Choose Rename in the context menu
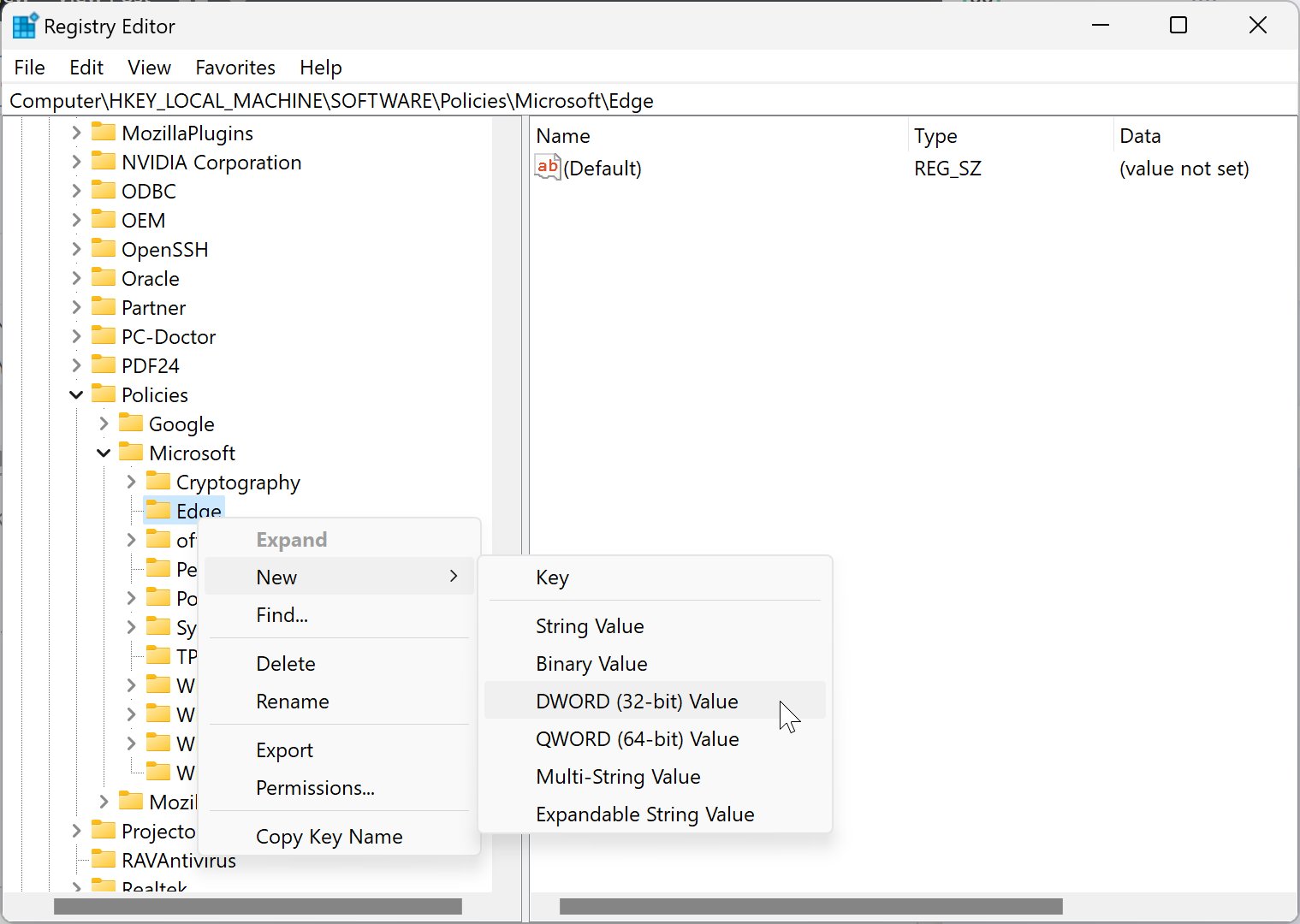This screenshot has width=1300, height=924. click(x=340, y=702)
